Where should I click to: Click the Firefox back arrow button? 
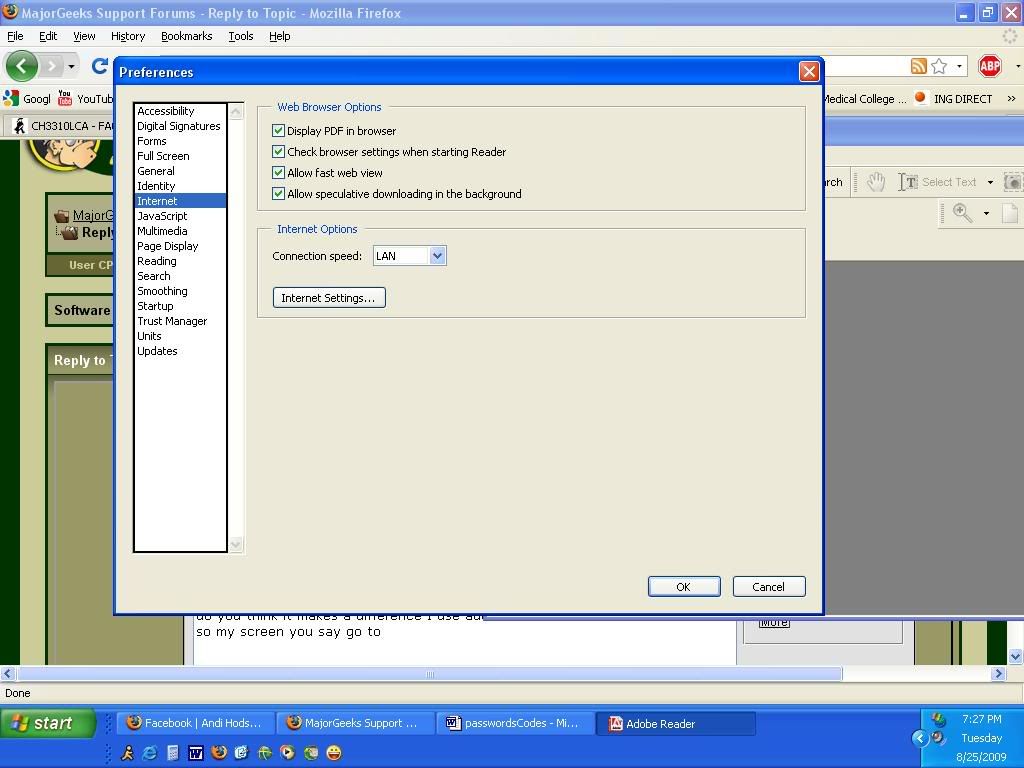click(x=22, y=67)
